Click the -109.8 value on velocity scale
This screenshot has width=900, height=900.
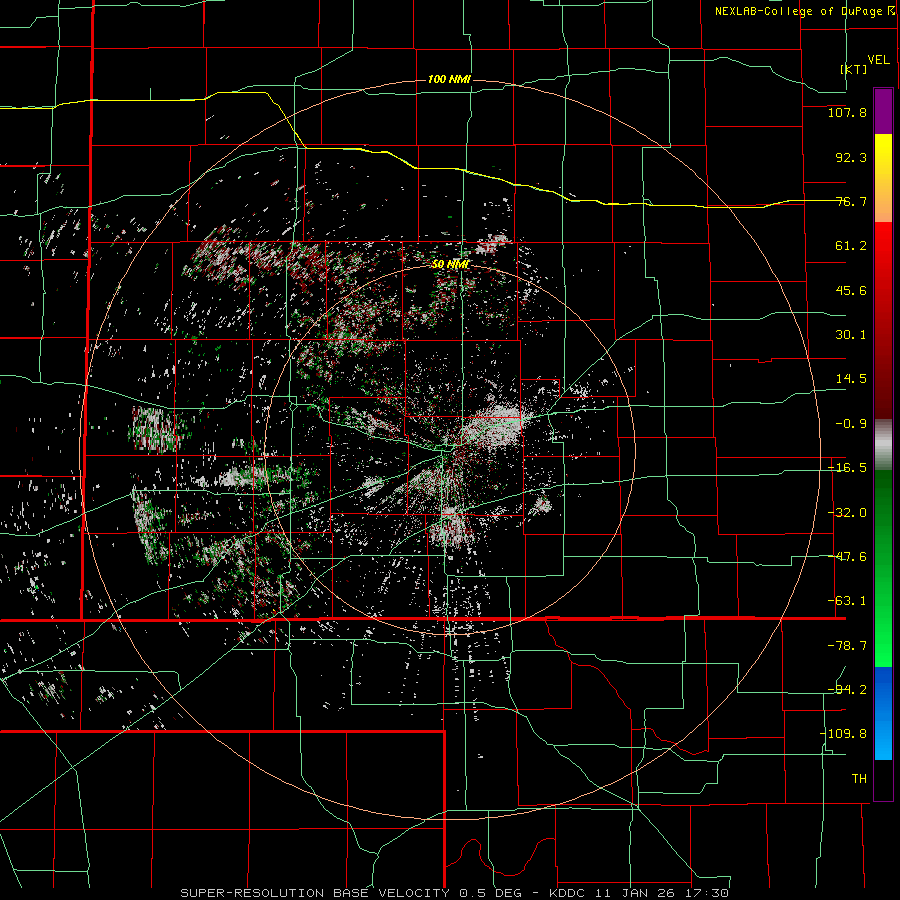coord(844,734)
